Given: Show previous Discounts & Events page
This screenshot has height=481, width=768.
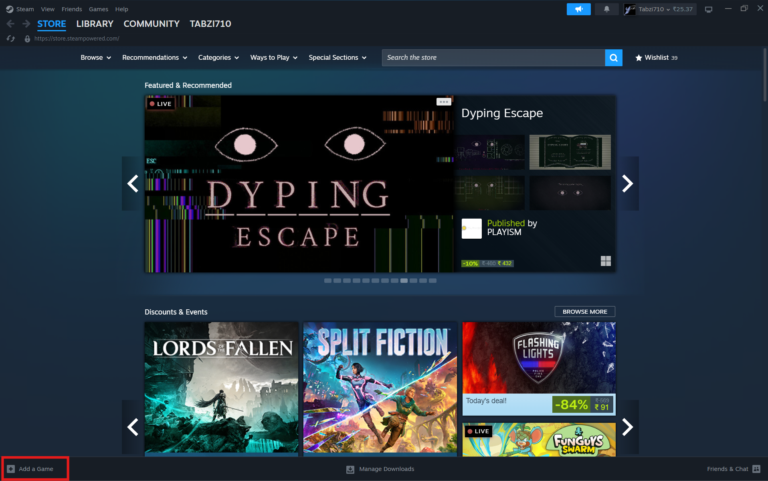Looking at the screenshot, I should (133, 427).
